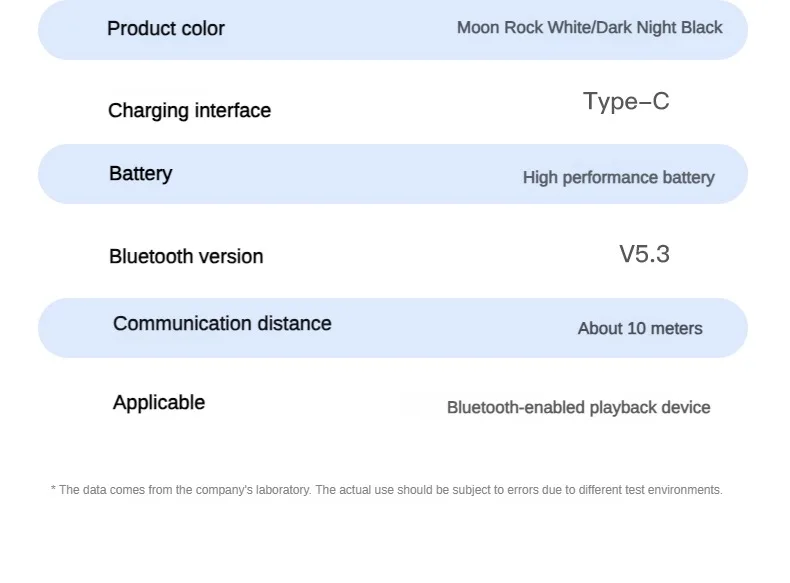790x583 pixels.
Task: Click the asterisk starting the footnote
Action: 53,490
